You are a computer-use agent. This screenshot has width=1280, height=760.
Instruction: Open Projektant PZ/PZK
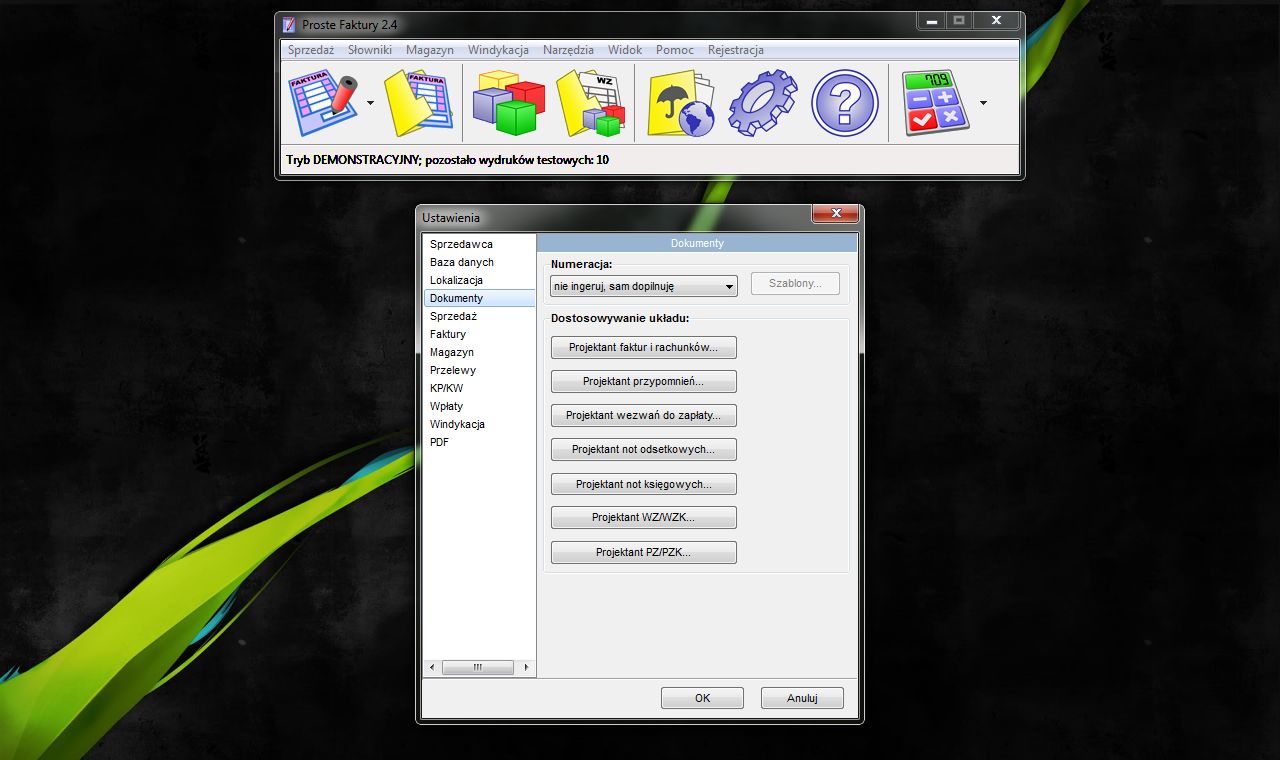click(644, 552)
